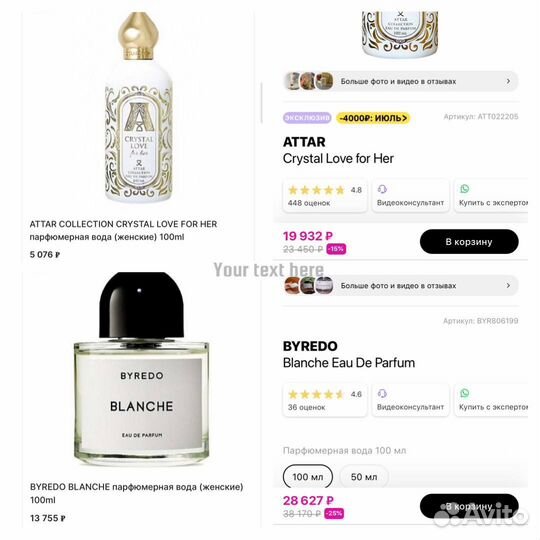Click the purple Эксклюзив tag
540x540 pixels.
307,118
